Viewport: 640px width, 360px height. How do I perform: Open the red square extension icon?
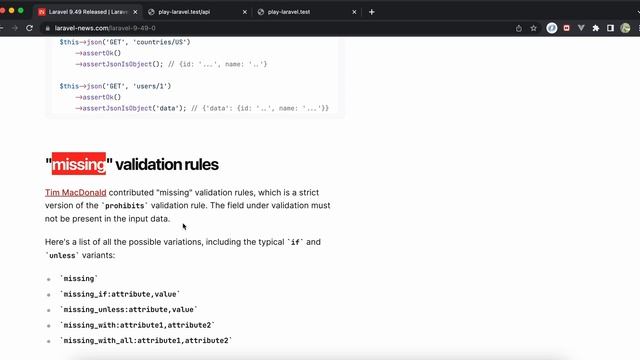pos(567,28)
